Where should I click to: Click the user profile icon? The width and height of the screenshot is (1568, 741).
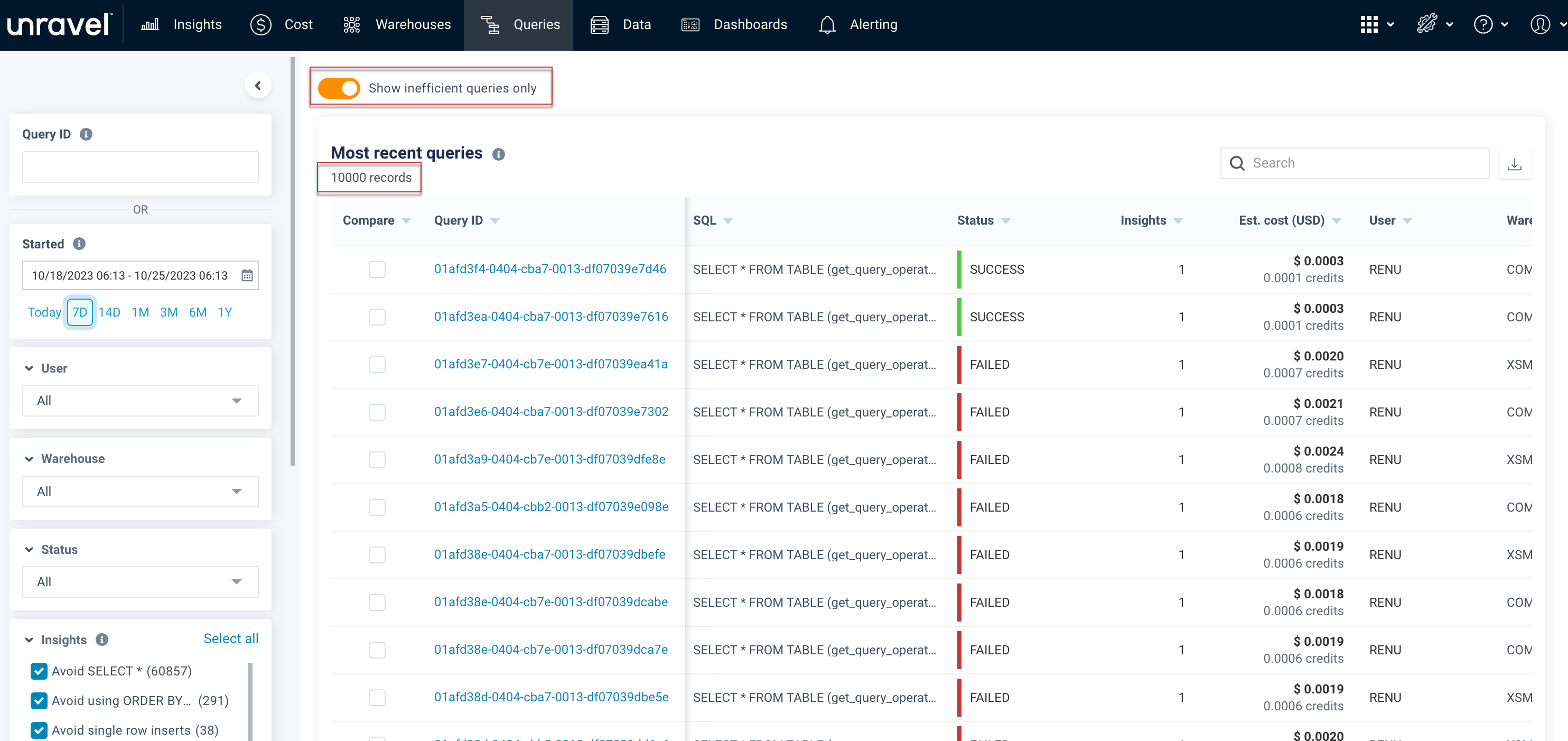tap(1540, 24)
